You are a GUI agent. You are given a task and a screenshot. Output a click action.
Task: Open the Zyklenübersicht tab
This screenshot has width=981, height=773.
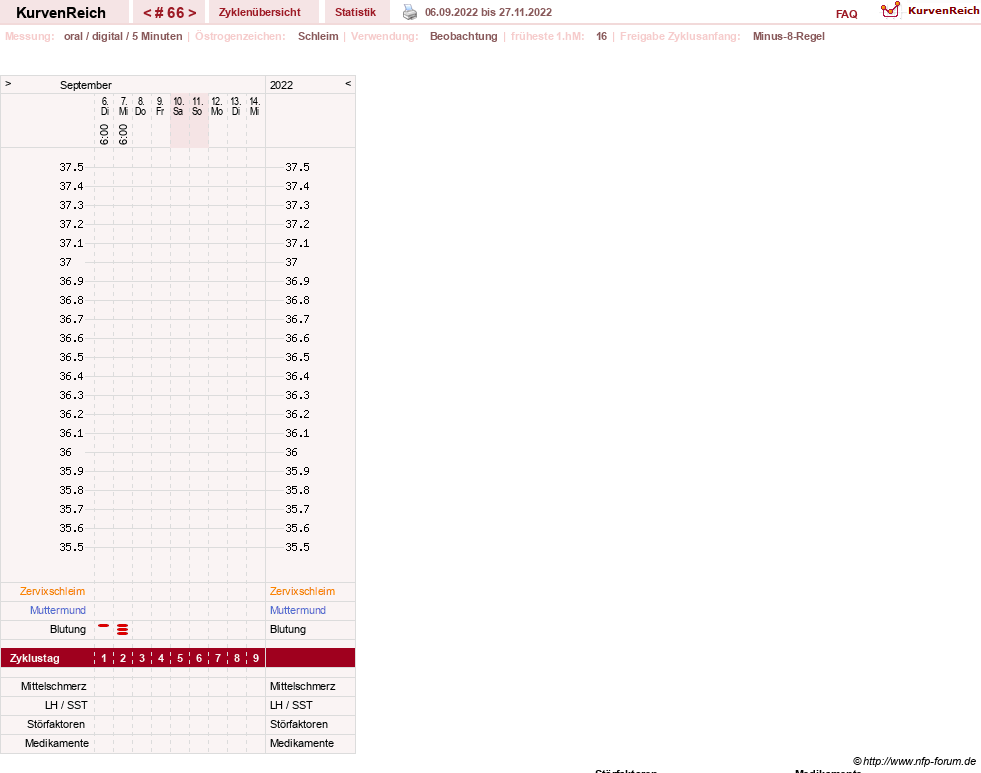pyautogui.click(x=260, y=12)
